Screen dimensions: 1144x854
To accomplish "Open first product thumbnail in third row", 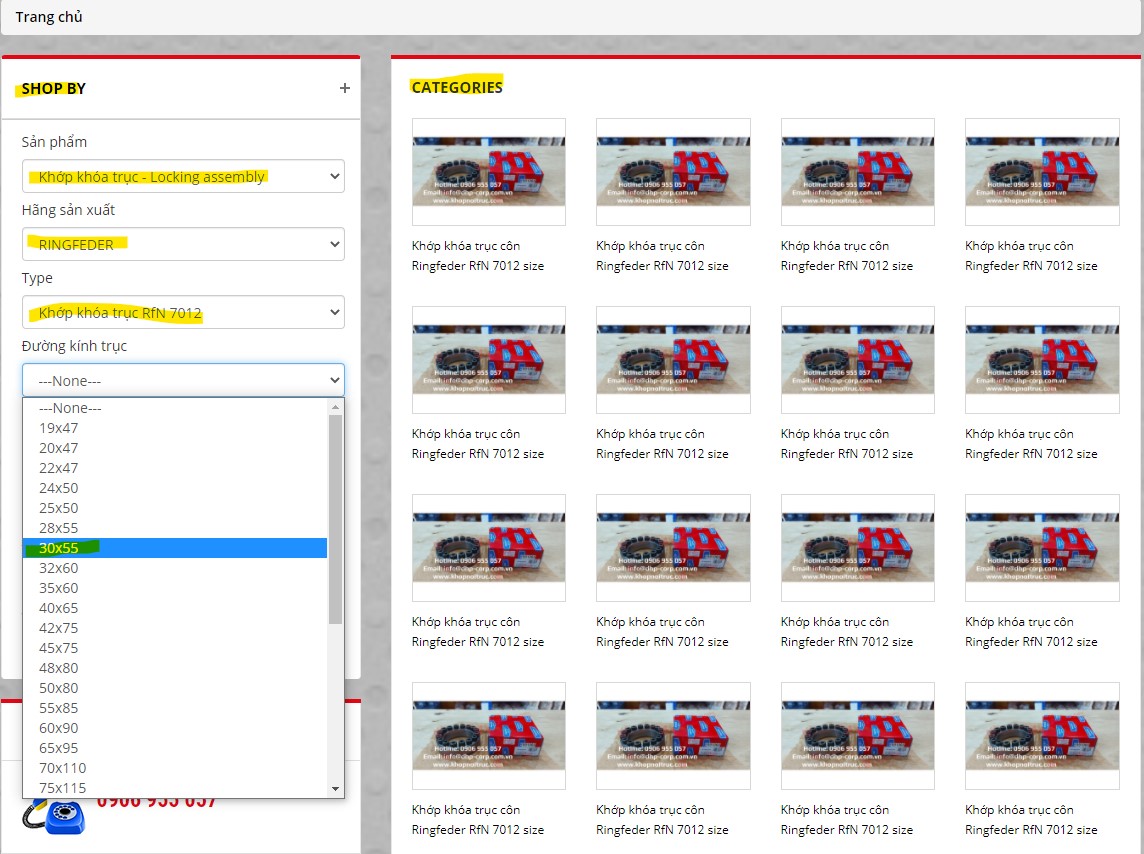I will (x=489, y=548).
